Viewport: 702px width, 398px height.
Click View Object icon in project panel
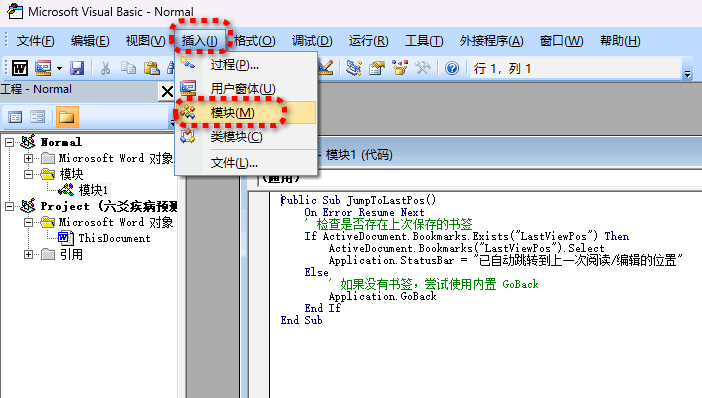point(38,117)
